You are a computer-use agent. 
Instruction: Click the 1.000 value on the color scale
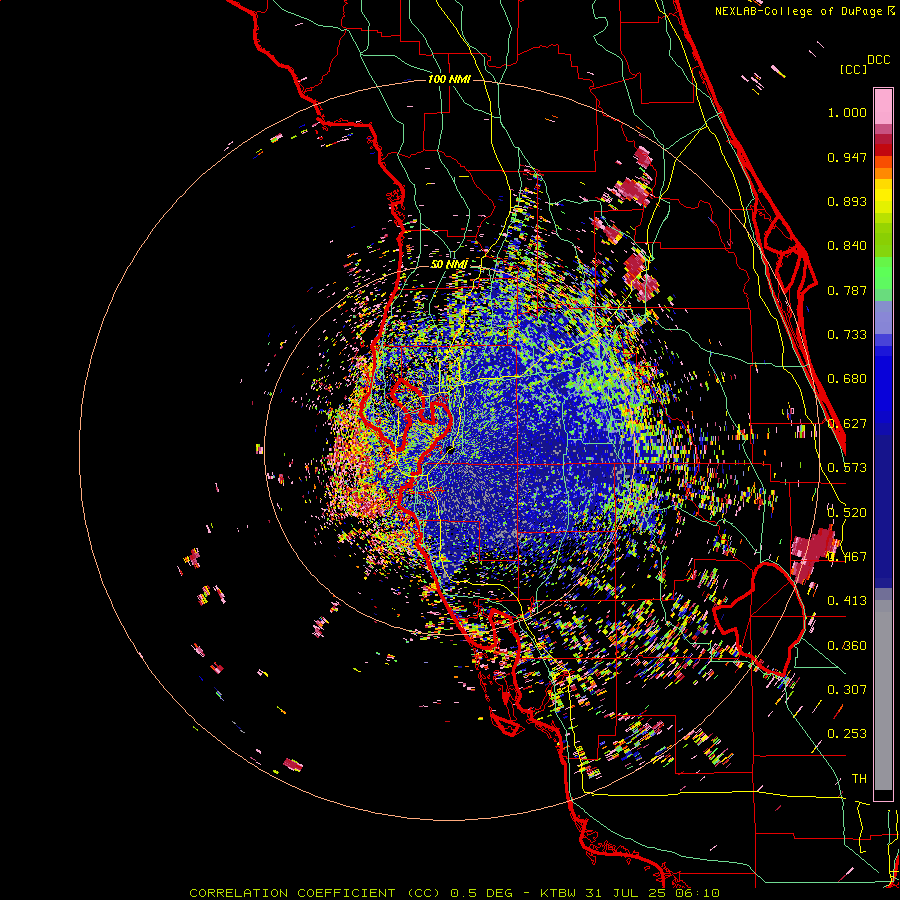tap(847, 112)
